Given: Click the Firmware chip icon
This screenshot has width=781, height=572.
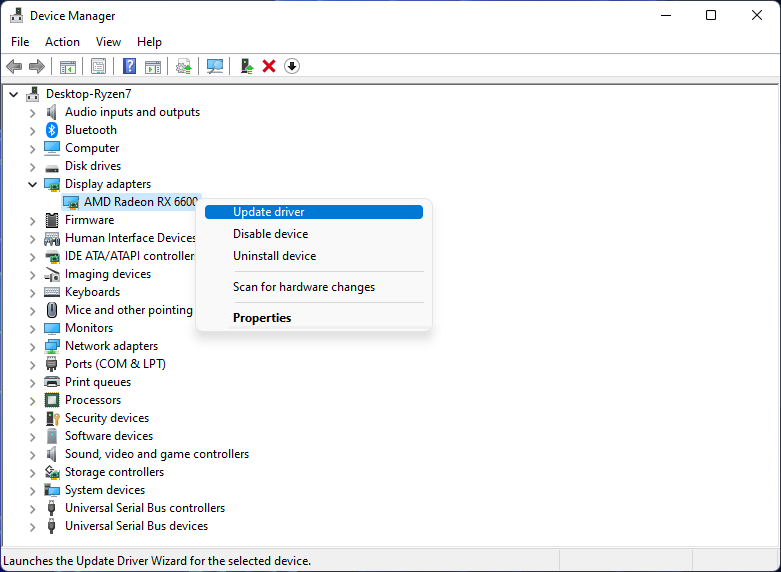Looking at the screenshot, I should pyautogui.click(x=52, y=220).
